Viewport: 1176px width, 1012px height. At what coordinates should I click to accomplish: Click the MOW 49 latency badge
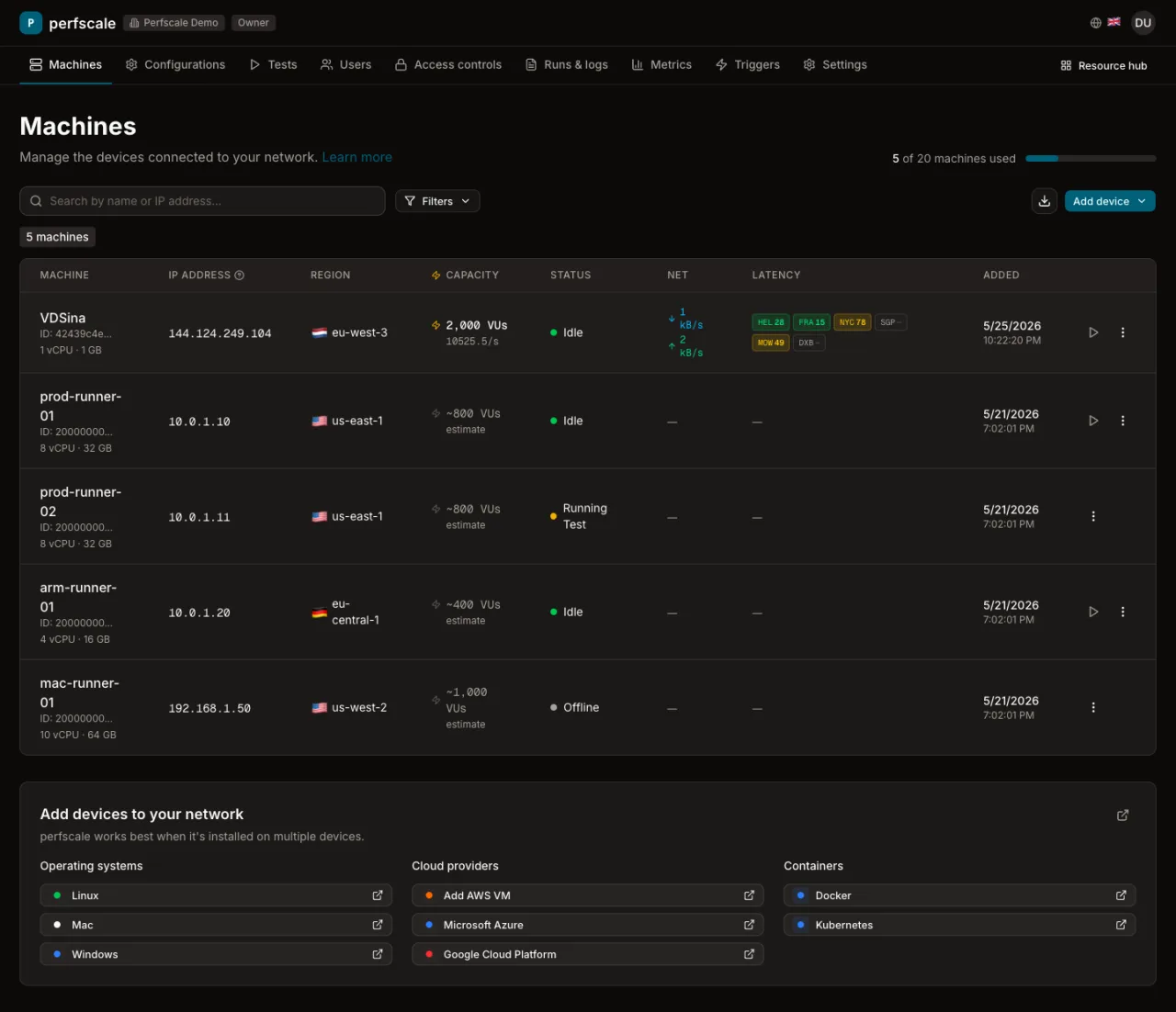pos(771,343)
